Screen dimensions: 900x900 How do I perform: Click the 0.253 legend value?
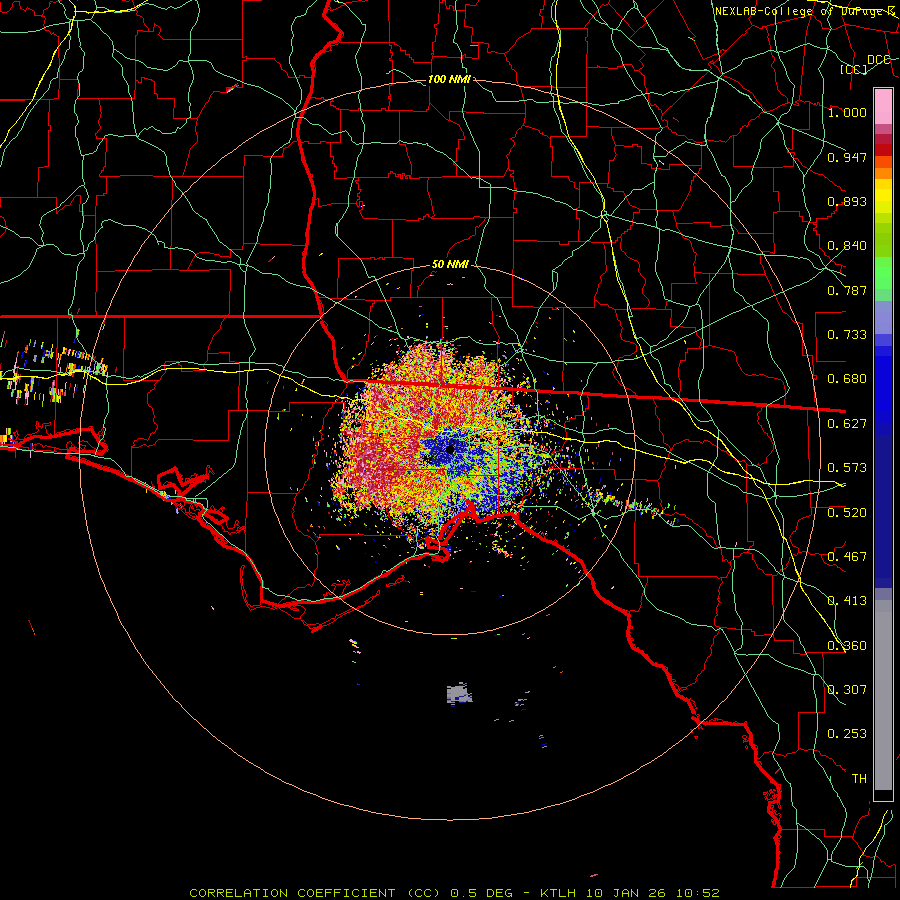tap(847, 734)
